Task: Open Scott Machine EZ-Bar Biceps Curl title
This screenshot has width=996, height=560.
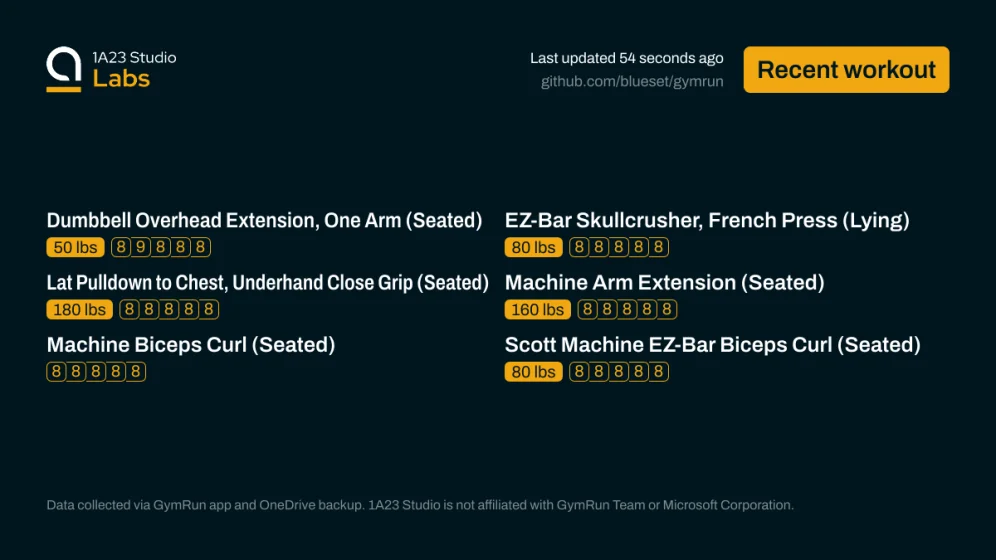Action: click(712, 345)
